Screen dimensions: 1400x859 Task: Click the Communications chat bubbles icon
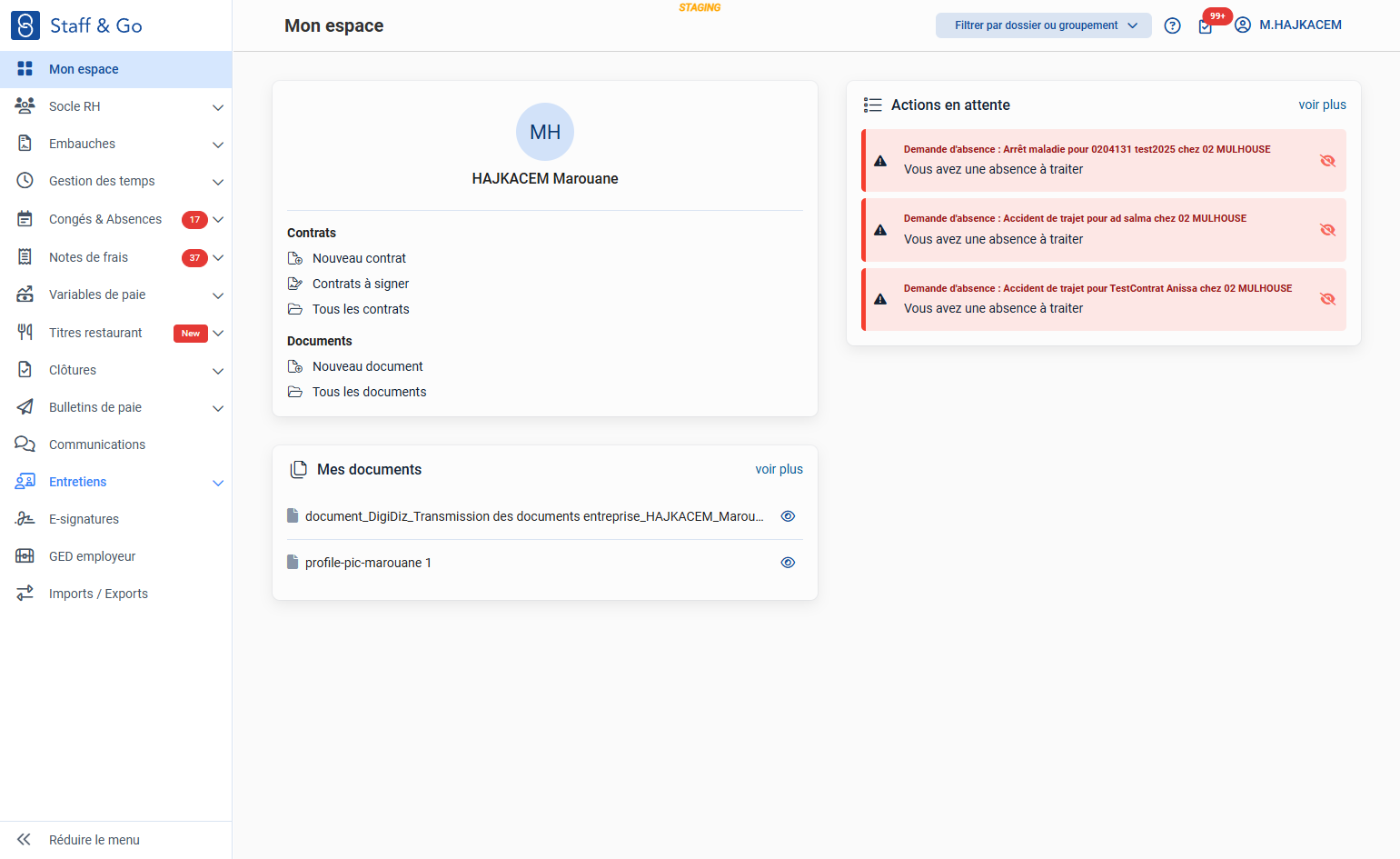point(25,444)
